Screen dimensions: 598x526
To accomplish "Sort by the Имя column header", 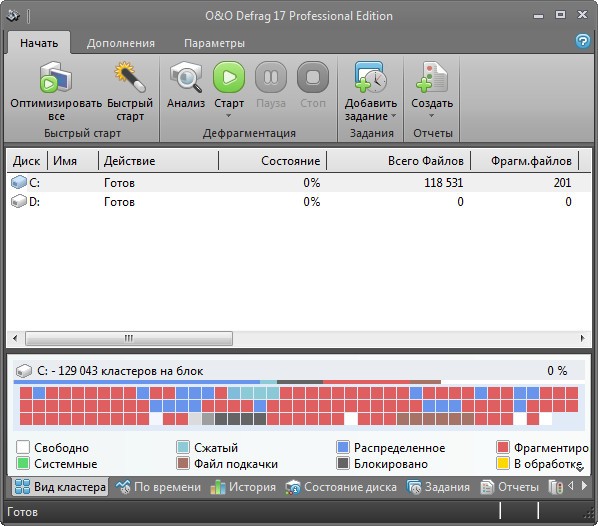I will pyautogui.click(x=73, y=161).
